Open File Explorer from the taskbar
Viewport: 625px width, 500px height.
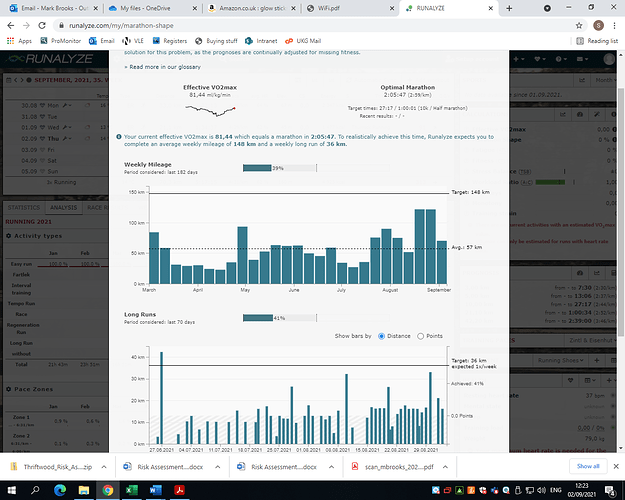pos(84,490)
